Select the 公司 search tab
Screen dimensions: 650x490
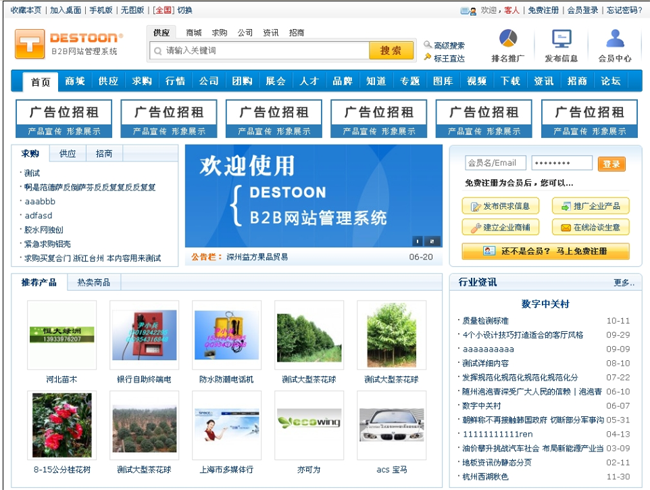click(245, 33)
